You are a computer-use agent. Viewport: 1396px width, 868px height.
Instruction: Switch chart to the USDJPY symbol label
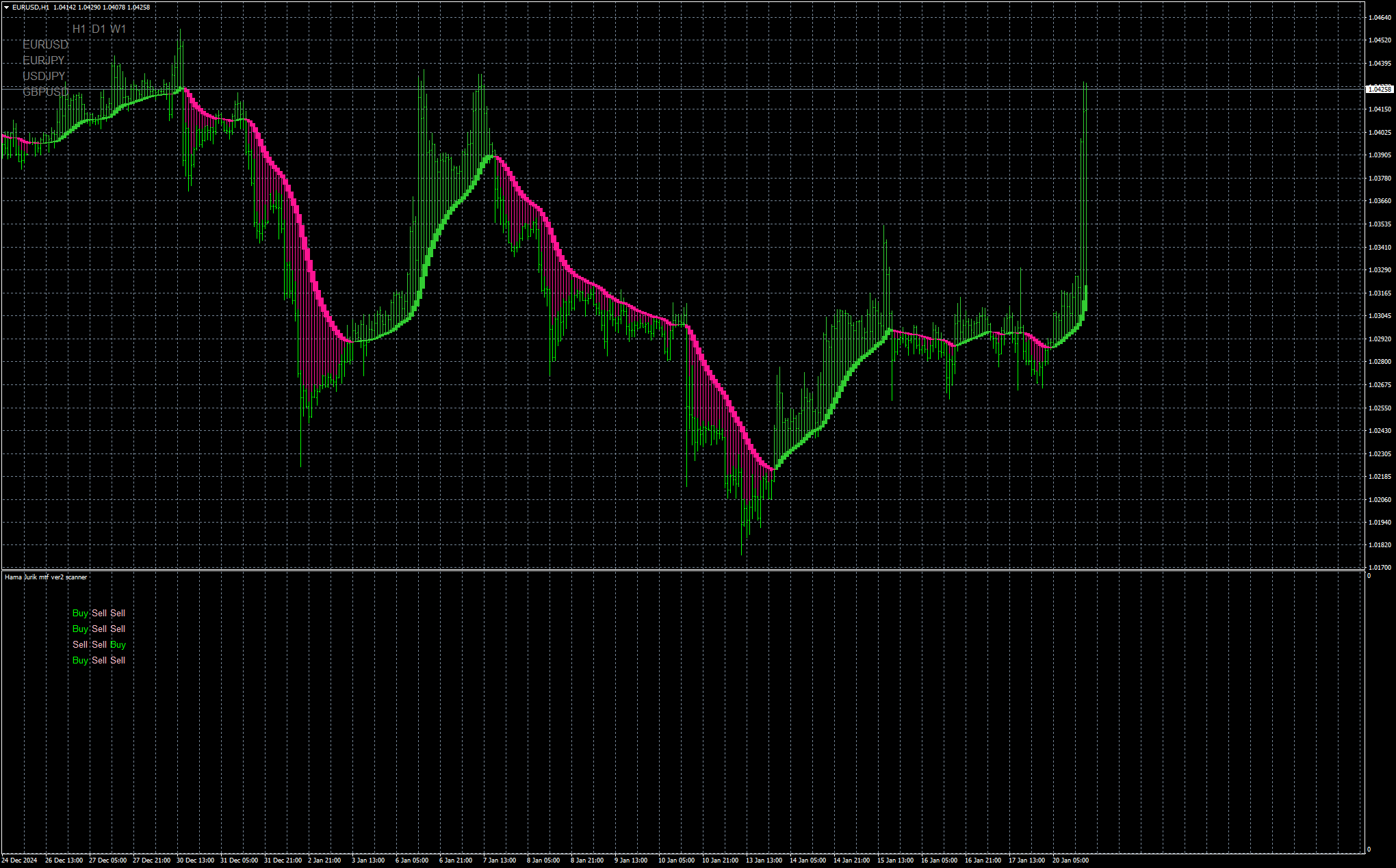(44, 76)
